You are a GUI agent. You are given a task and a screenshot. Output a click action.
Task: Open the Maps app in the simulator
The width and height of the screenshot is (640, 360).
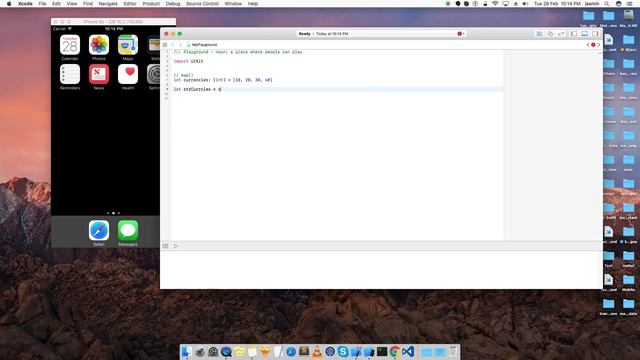(128, 45)
